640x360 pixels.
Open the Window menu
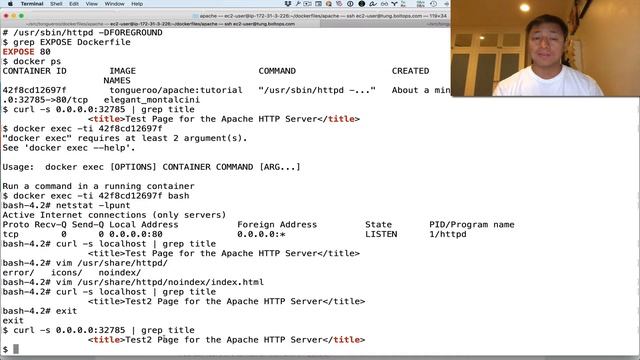click(114, 4)
